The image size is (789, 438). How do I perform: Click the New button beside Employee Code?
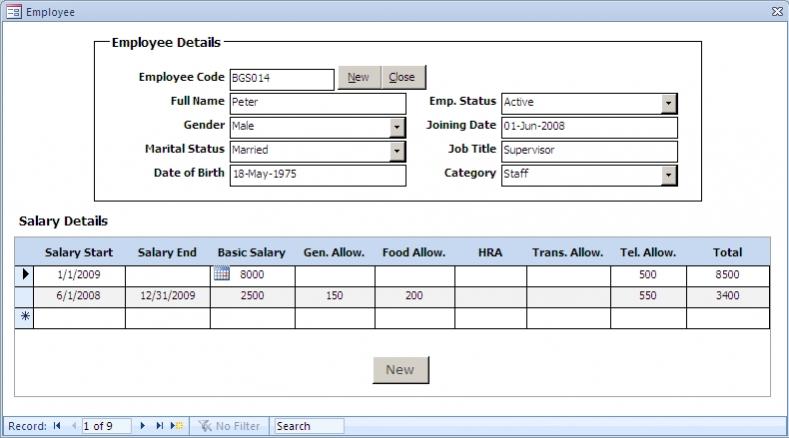[x=359, y=78]
